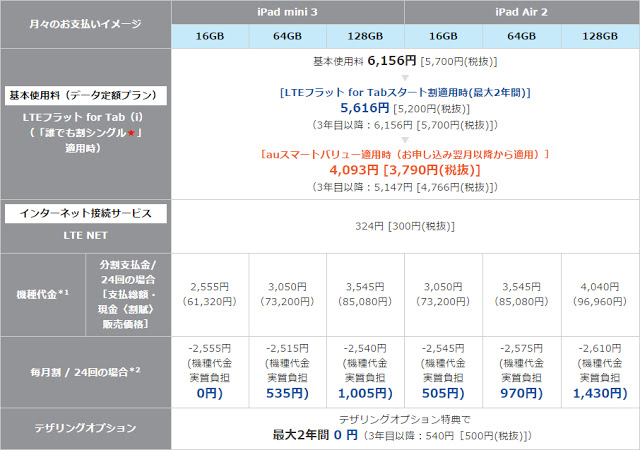The width and height of the screenshot is (640, 450).
Task: Click the -2,555円 discount with 0円 burden
Action: click(210, 372)
